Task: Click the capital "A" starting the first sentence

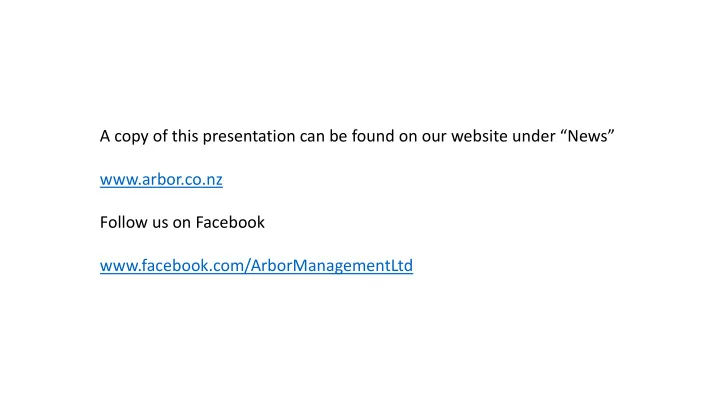Action: (x=105, y=136)
